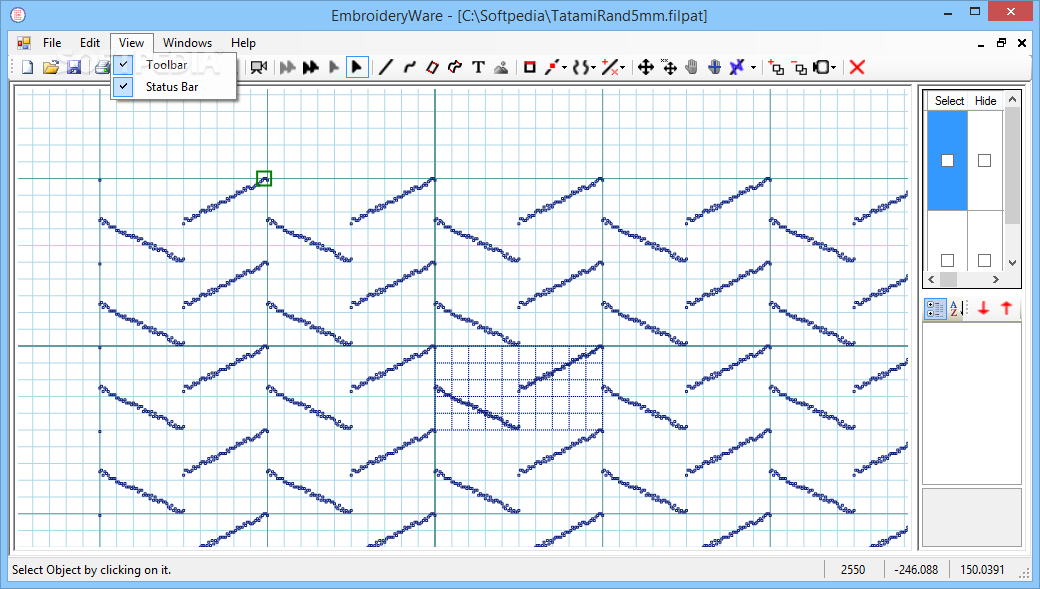
Task: Toggle the Status Bar checkmark in View menu
Action: tap(123, 86)
